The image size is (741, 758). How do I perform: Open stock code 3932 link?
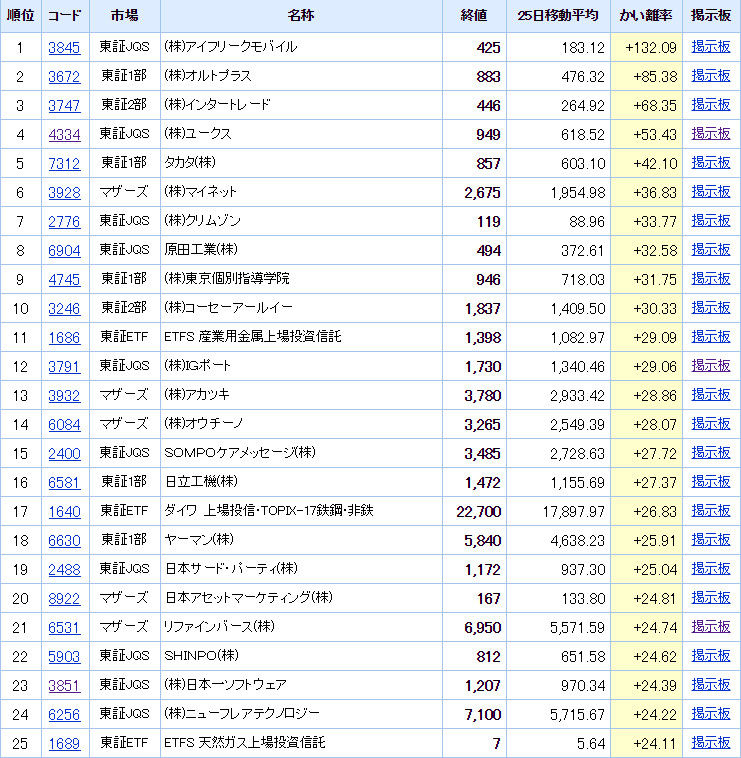[64, 395]
